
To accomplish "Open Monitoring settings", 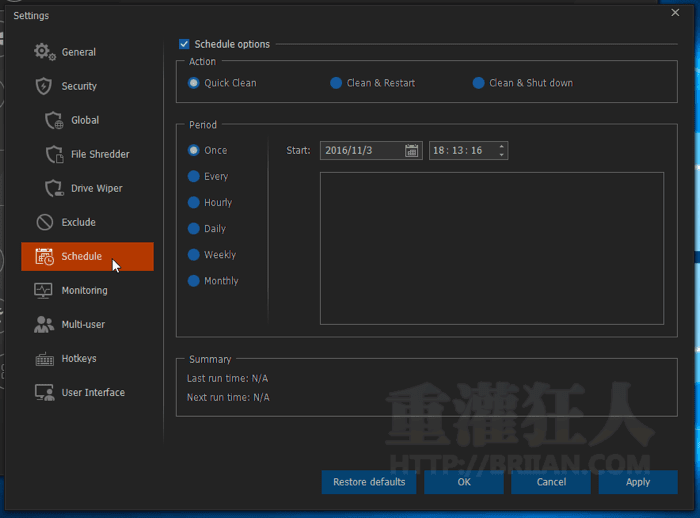I will 84,291.
